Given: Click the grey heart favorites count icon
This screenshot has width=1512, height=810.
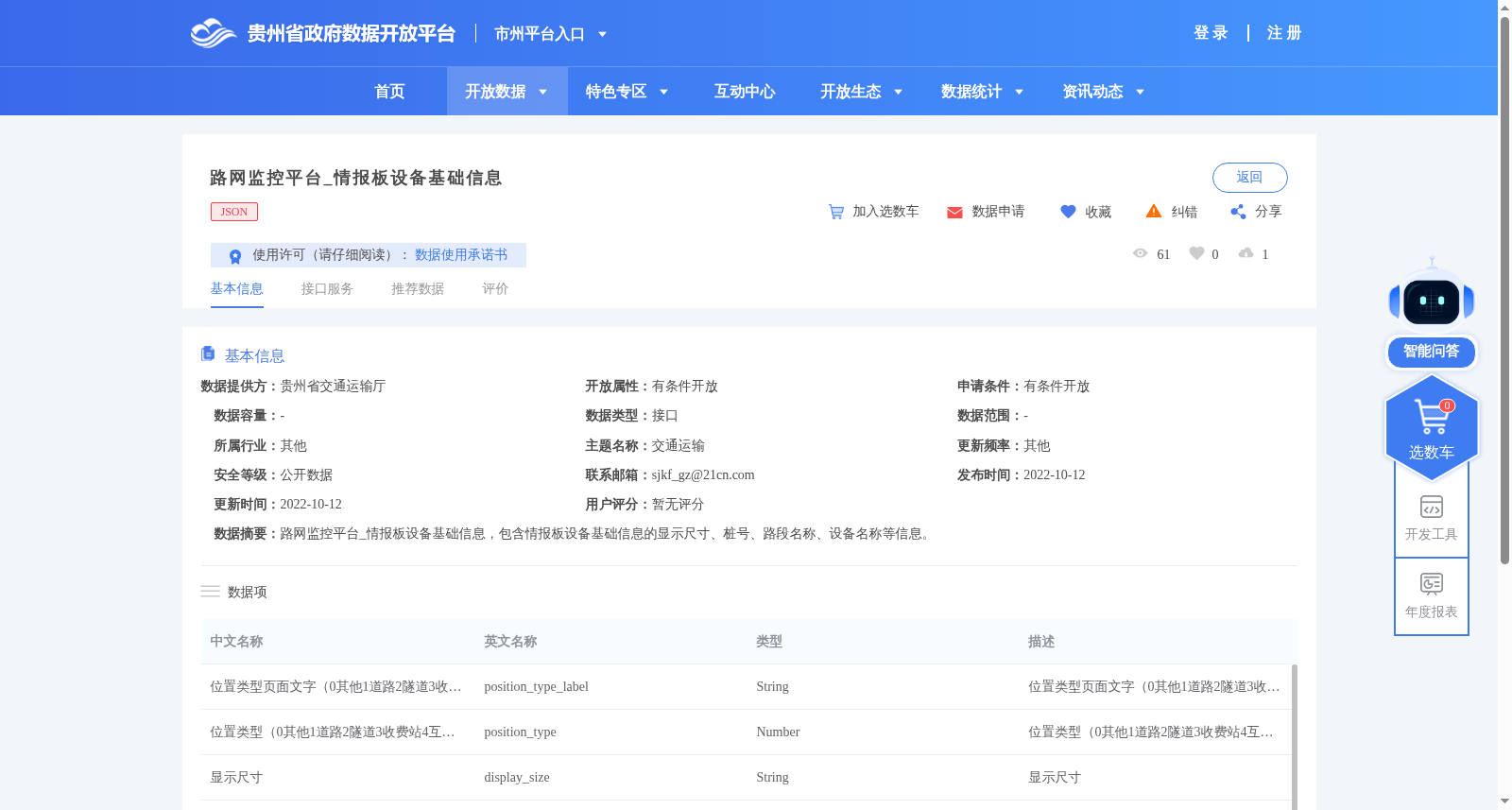Looking at the screenshot, I should (1196, 253).
